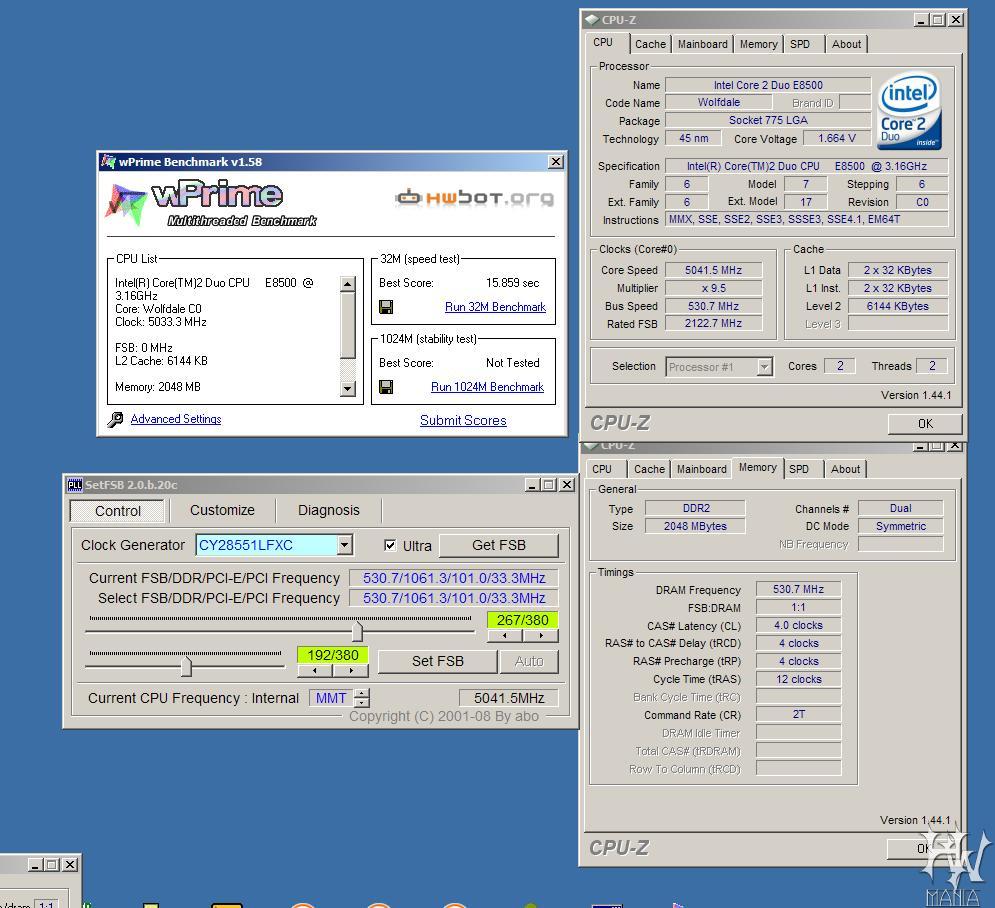Click the Level 2 6144 KBytes value
Image resolution: width=995 pixels, height=908 pixels.
[897, 306]
